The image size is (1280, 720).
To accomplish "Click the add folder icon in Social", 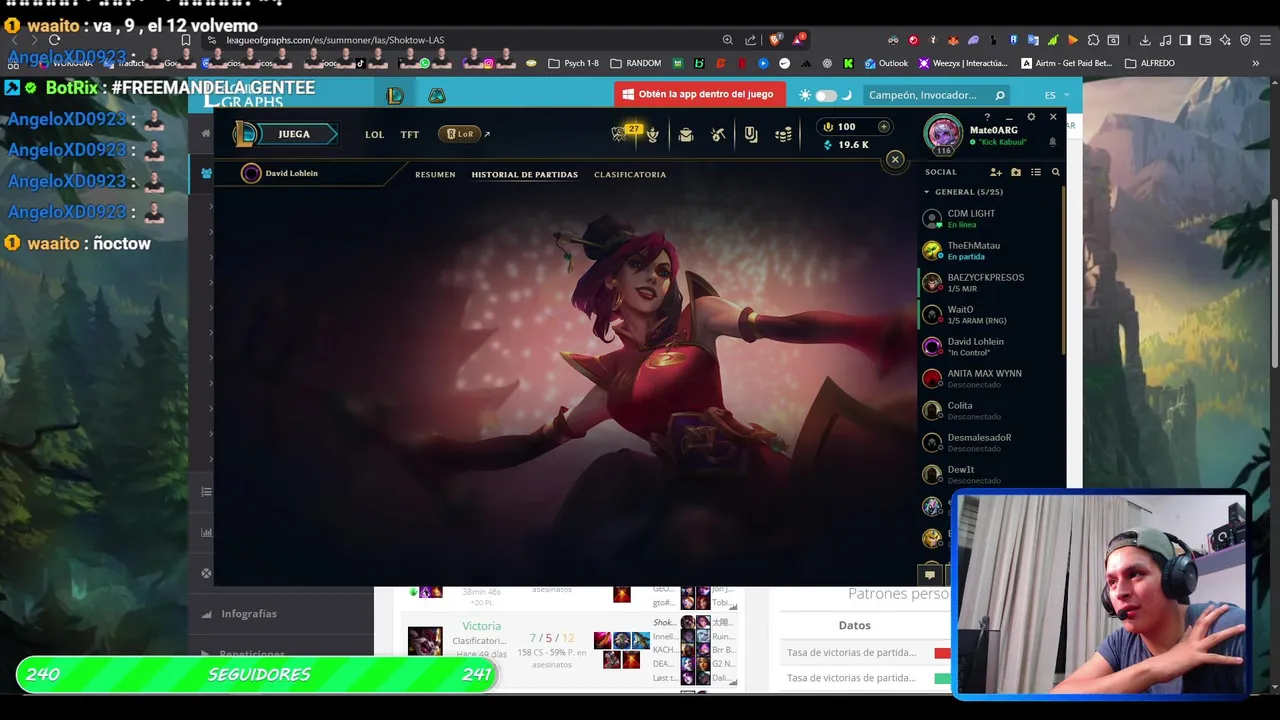I will pyautogui.click(x=1016, y=172).
